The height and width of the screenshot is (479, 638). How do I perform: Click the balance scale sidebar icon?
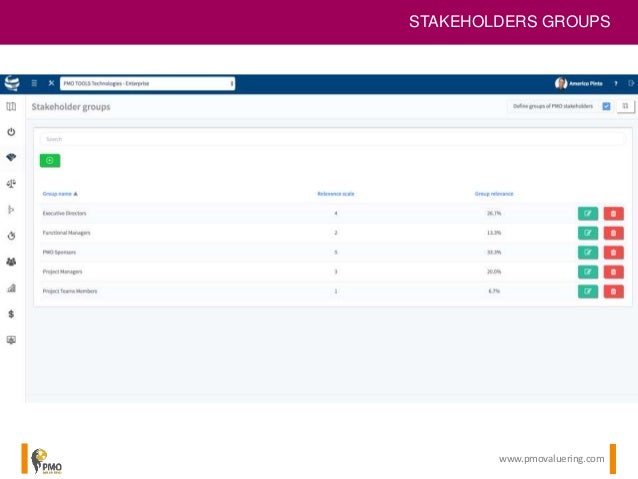[11, 183]
